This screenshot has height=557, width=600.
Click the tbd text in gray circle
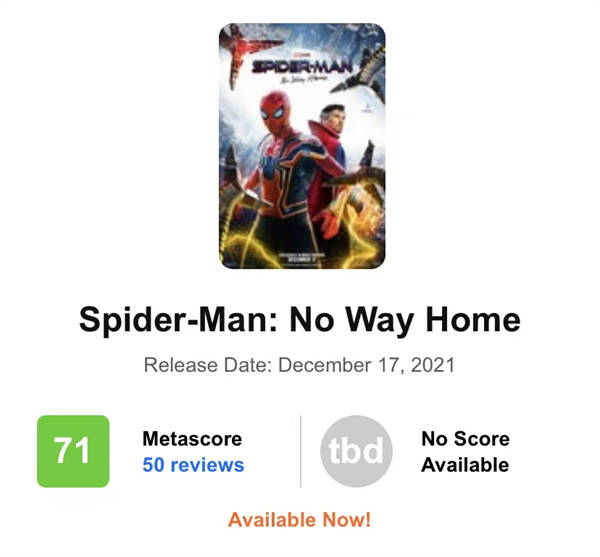[356, 451]
